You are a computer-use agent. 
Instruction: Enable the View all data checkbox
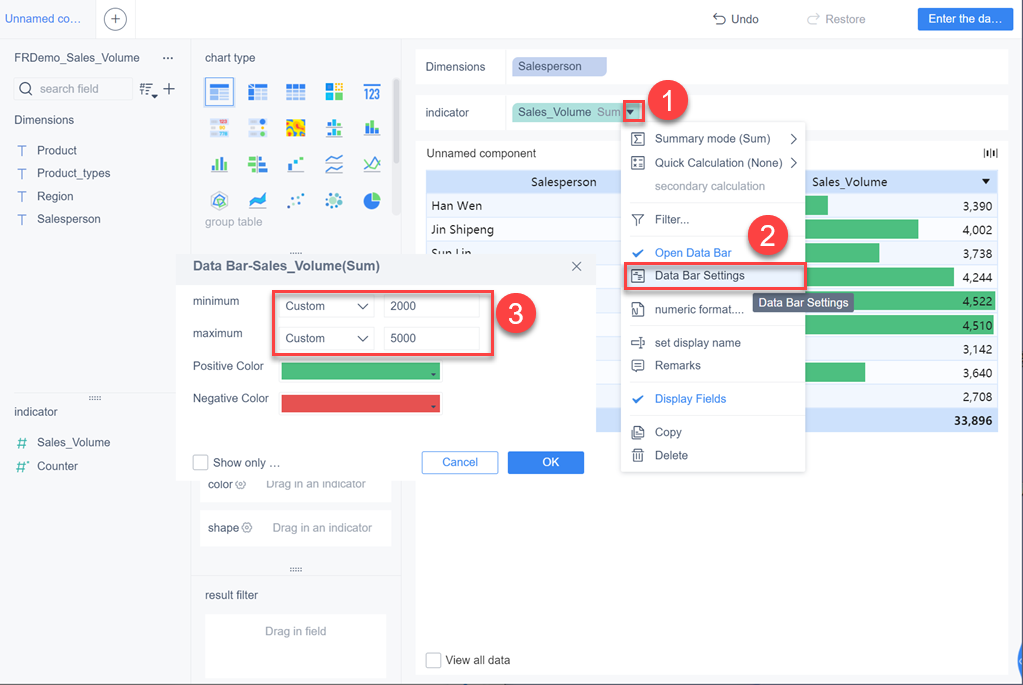433,660
